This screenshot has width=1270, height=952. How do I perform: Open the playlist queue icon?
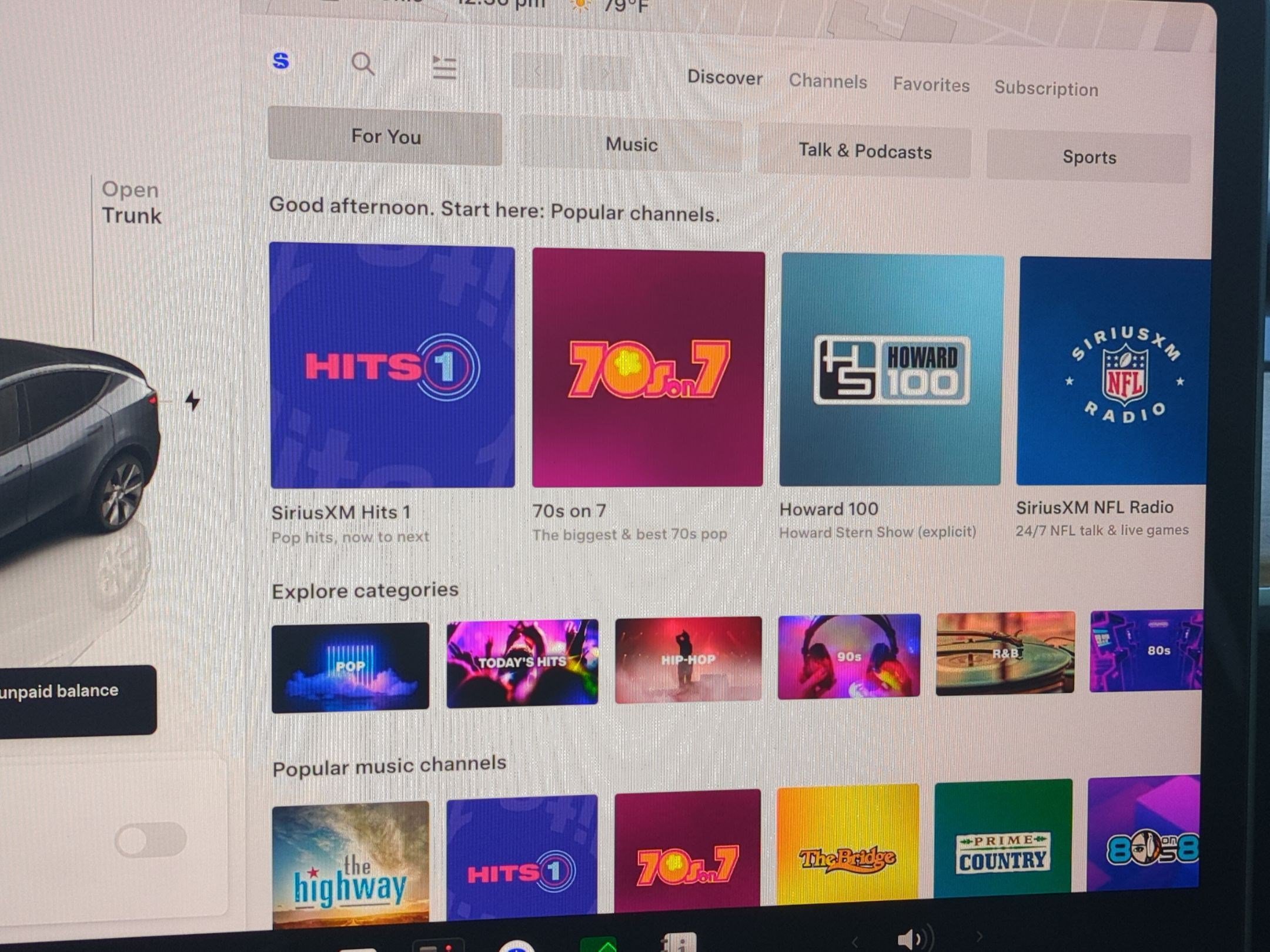(x=444, y=68)
